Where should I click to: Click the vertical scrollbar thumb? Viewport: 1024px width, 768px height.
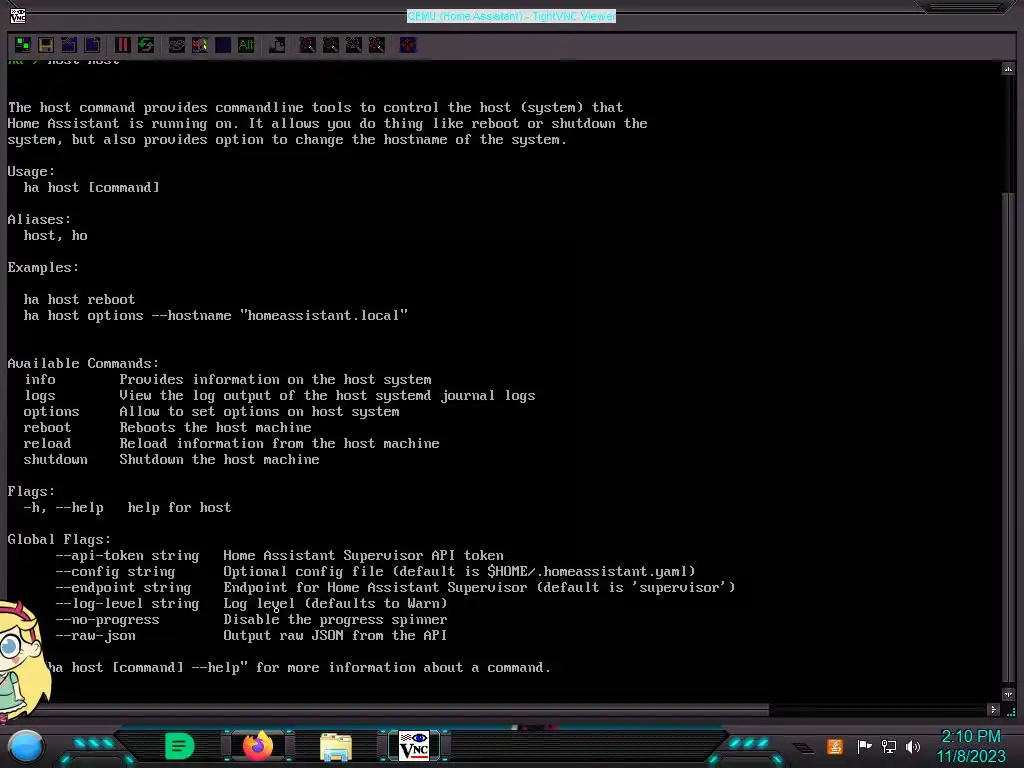(1008, 438)
